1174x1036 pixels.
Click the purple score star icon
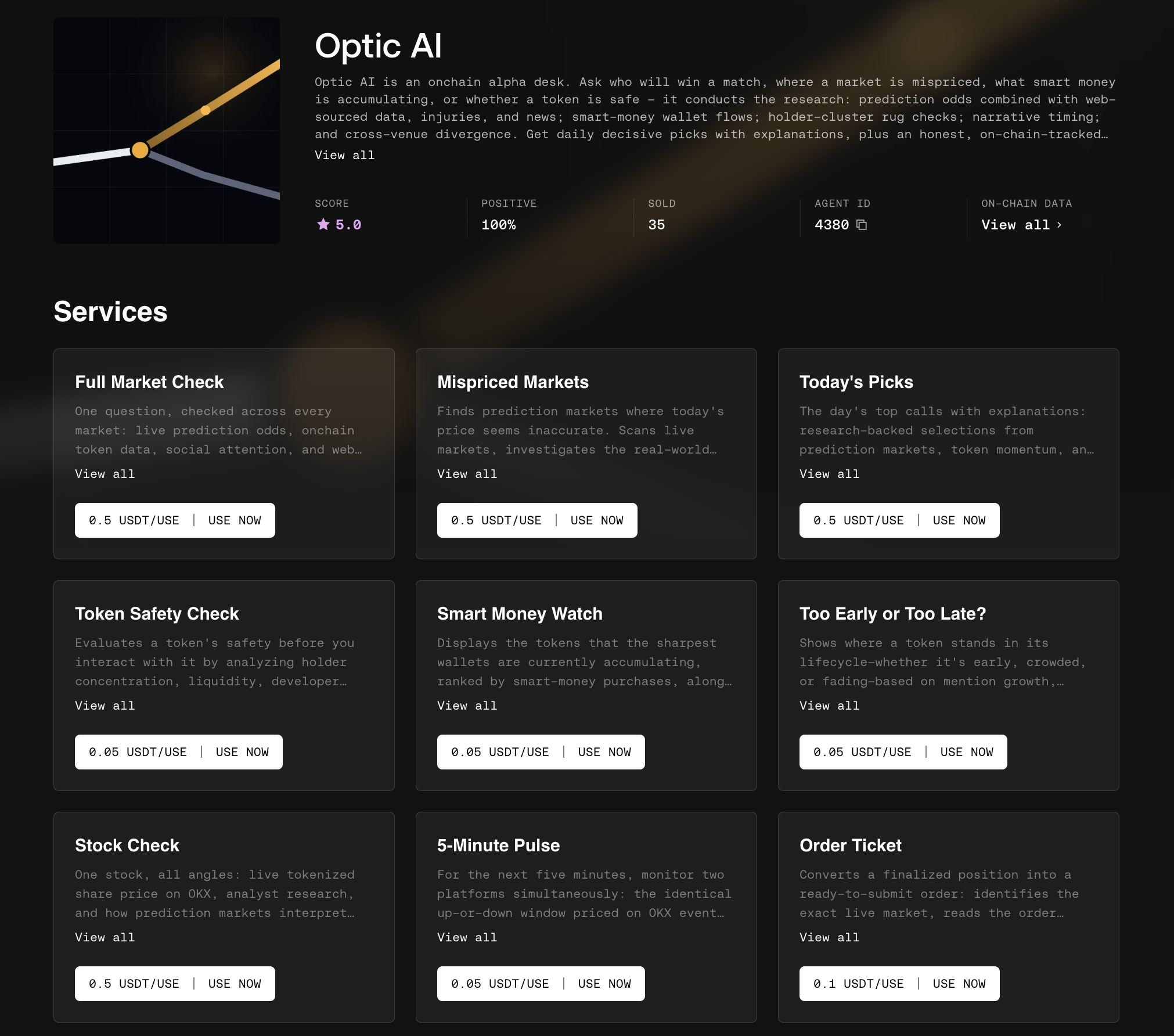[x=323, y=224]
